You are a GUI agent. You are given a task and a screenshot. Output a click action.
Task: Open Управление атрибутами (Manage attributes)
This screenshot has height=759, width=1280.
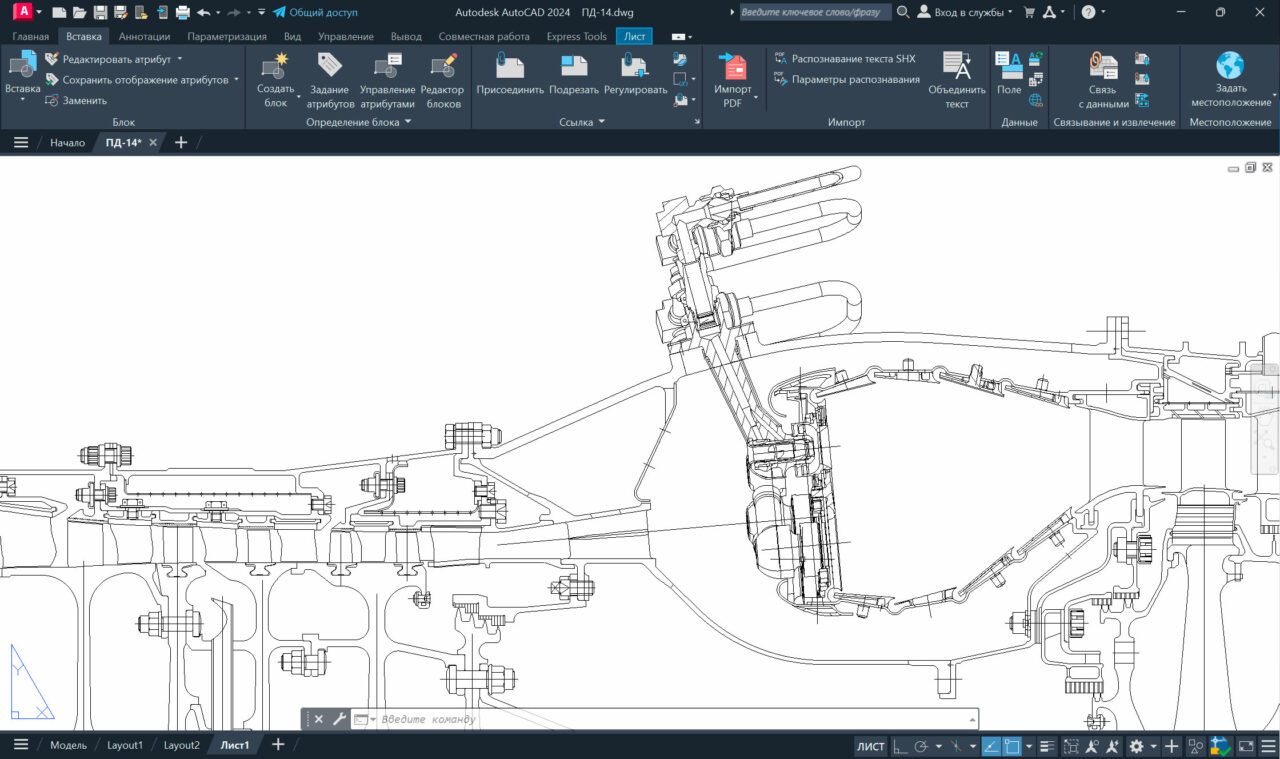point(387,67)
